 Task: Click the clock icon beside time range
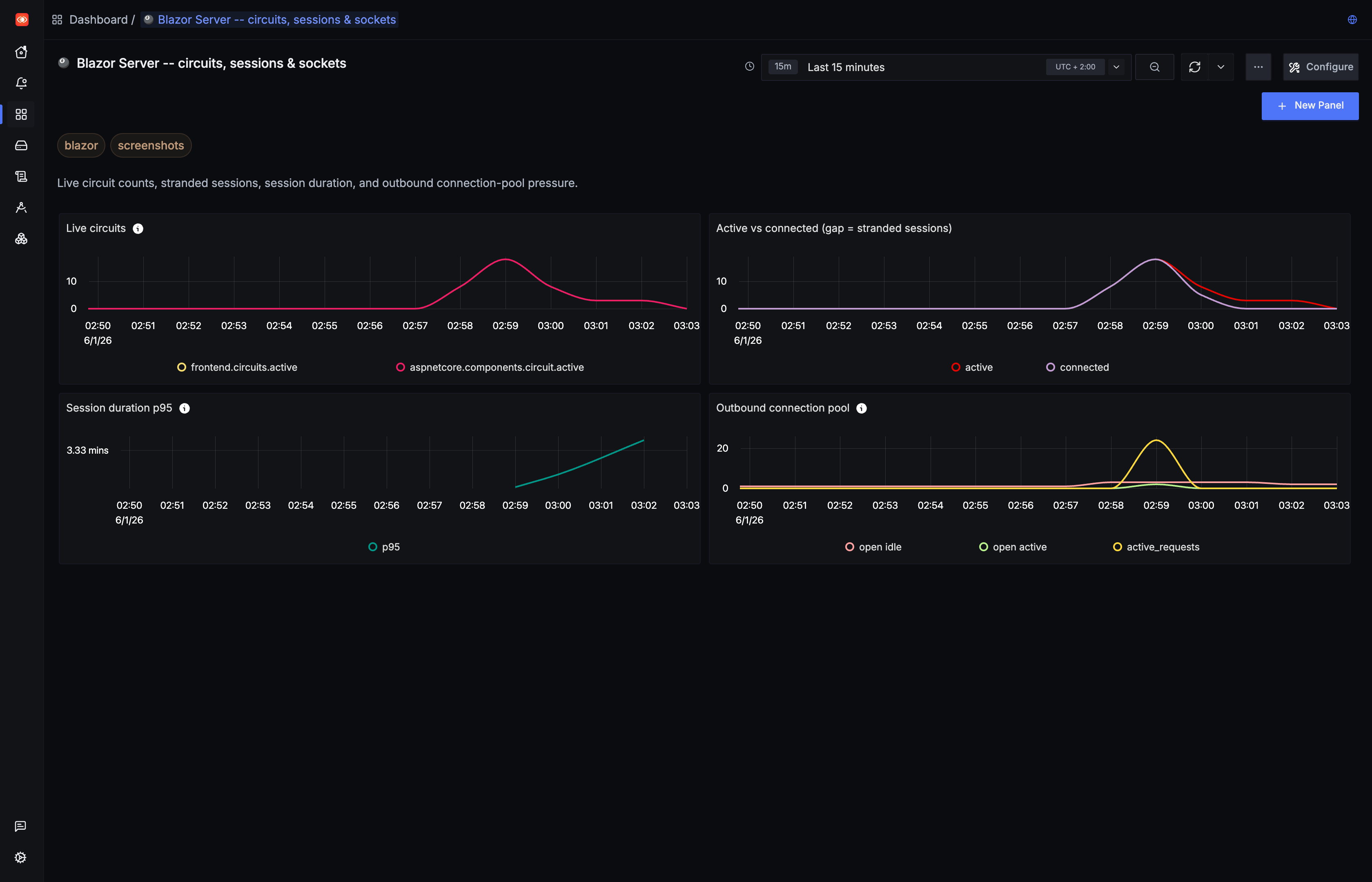coord(750,67)
